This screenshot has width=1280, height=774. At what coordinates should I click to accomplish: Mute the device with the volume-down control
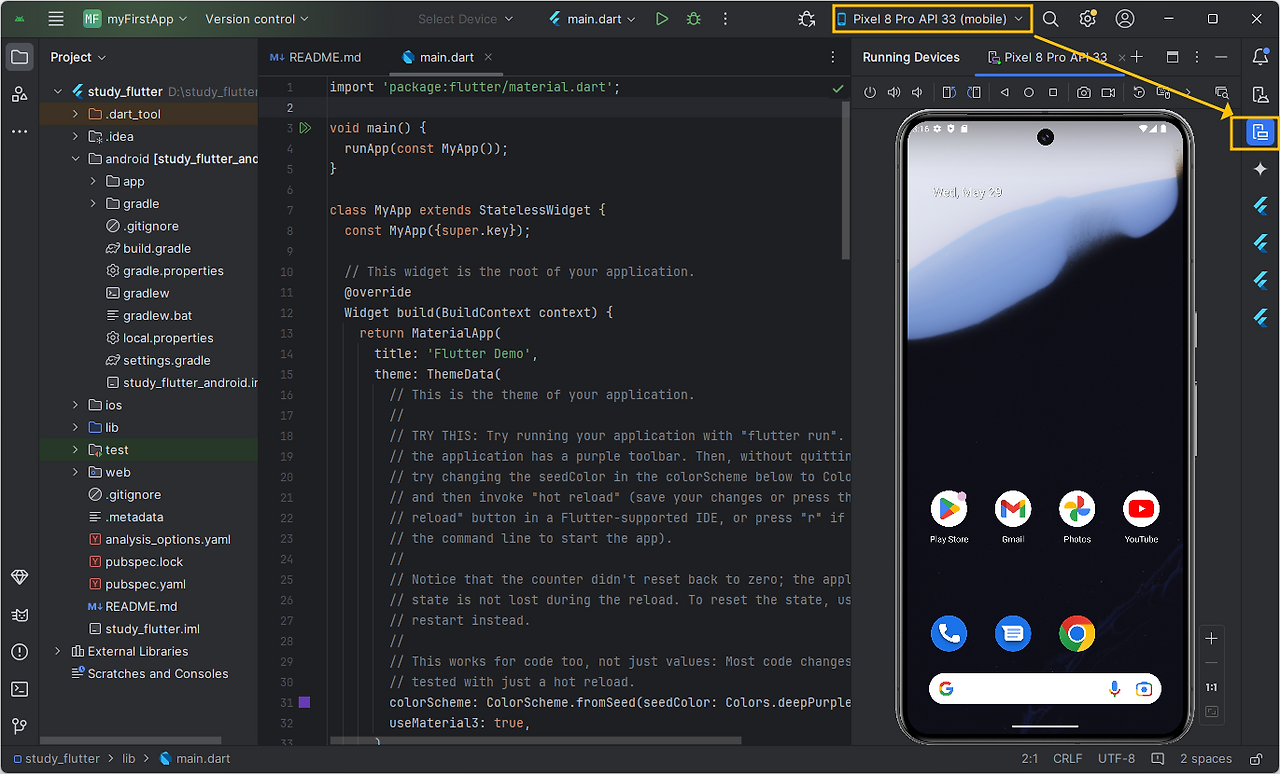click(x=916, y=92)
